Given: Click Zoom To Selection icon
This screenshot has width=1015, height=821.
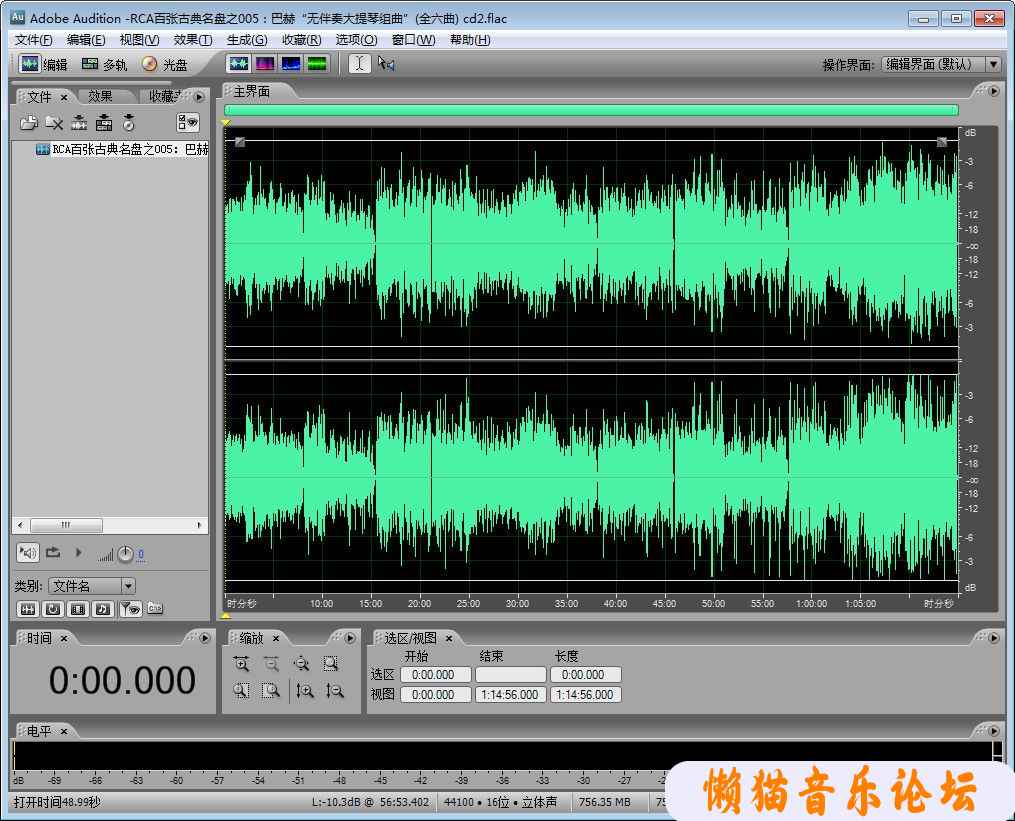Looking at the screenshot, I should click(331, 664).
